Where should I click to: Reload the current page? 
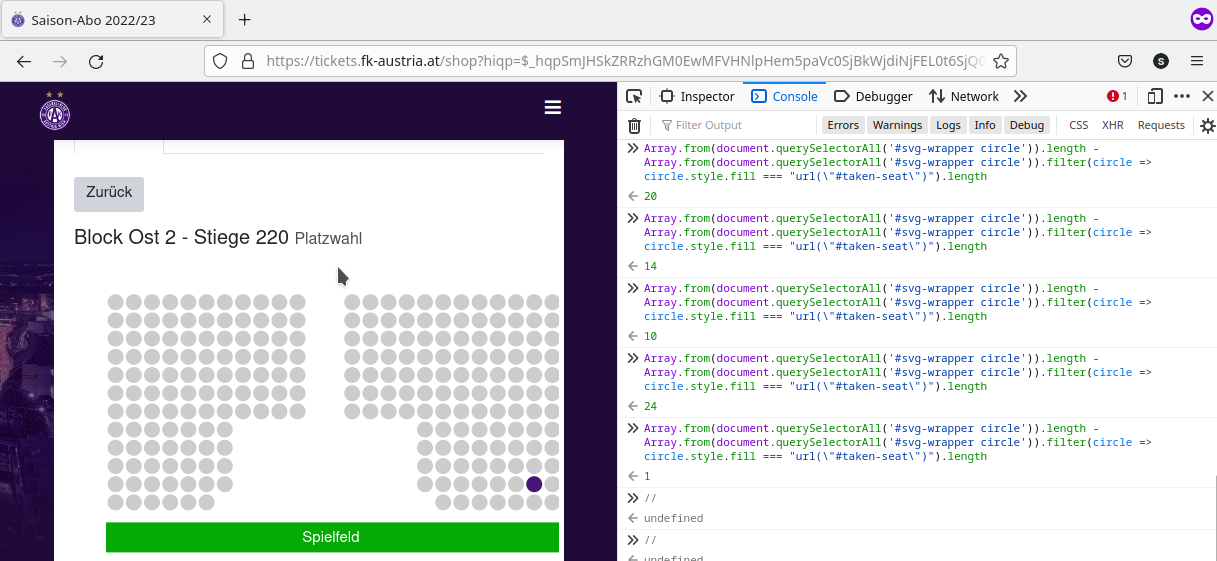[x=96, y=61]
